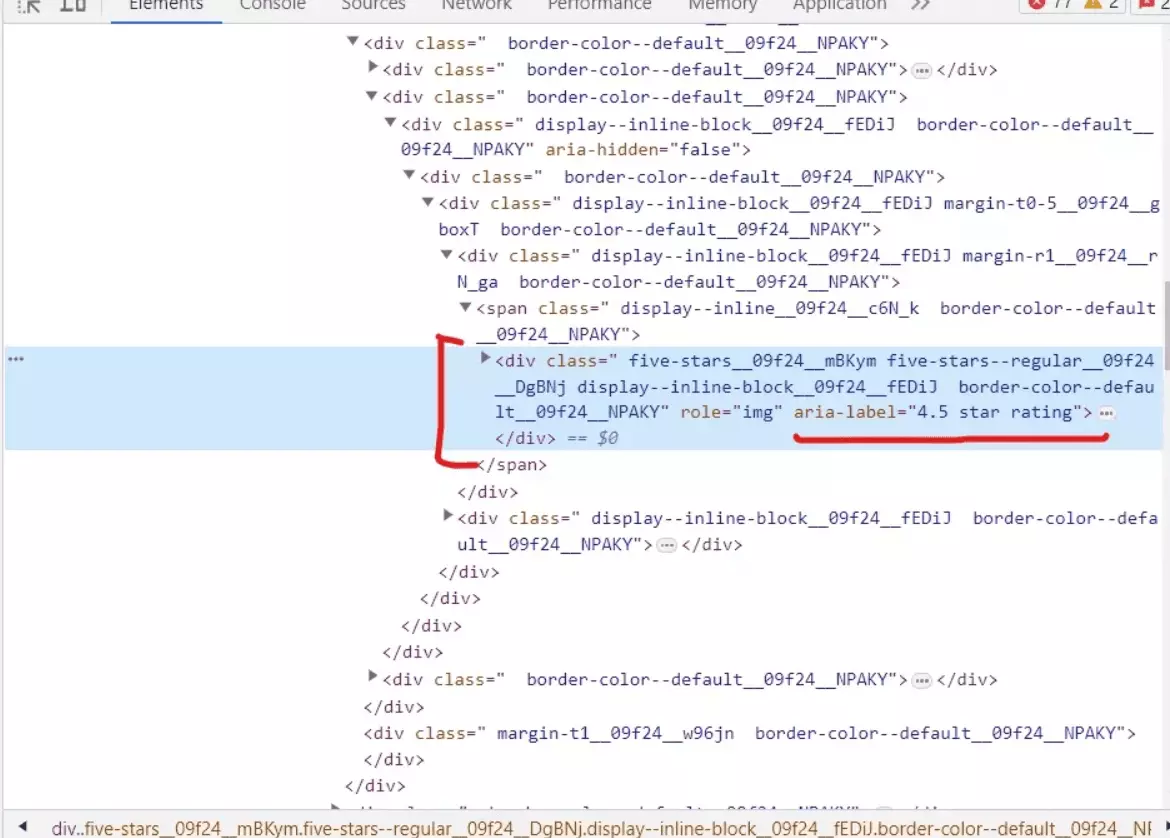Expand the collapsed div below the five-stars span
Screen dimensions: 1170x838
tap(448, 516)
